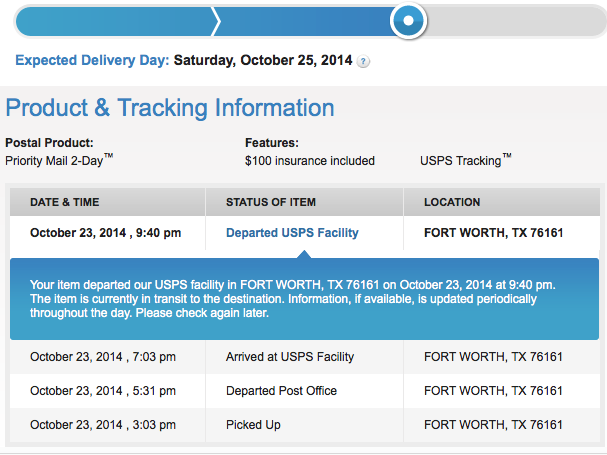The width and height of the screenshot is (607, 455).
Task: Click the October 23, 2014, 9:40 pm entry
Action: 105,233
